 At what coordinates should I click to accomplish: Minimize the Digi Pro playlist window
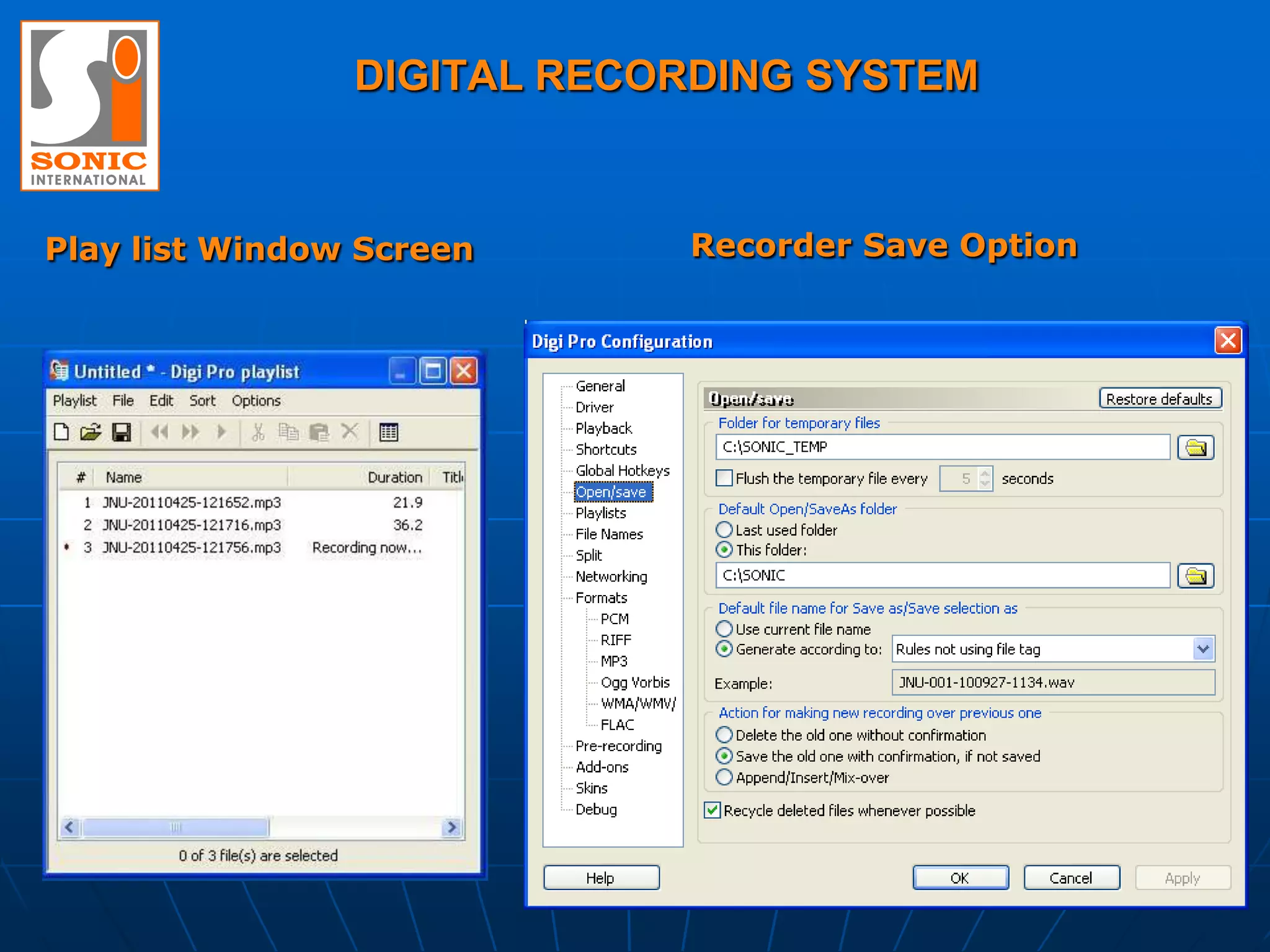click(x=402, y=371)
